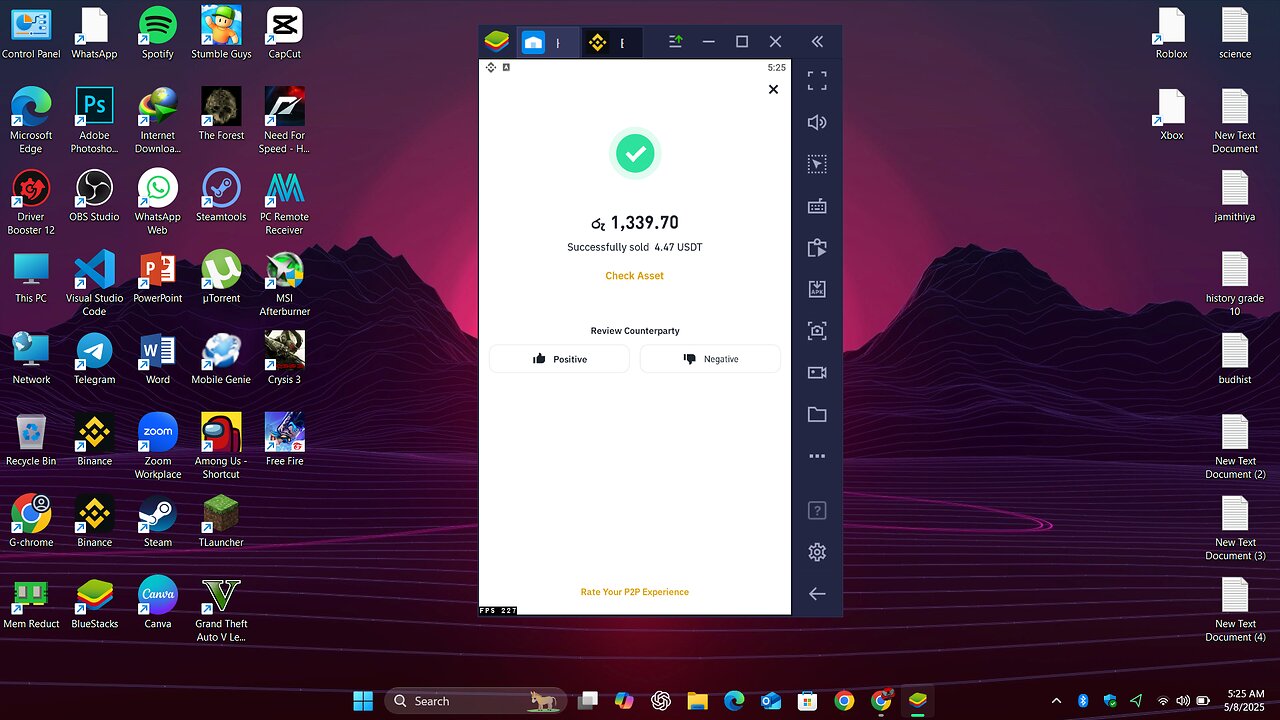
Task: Click the back arrow in BlueStacks sidebar
Action: tap(817, 593)
